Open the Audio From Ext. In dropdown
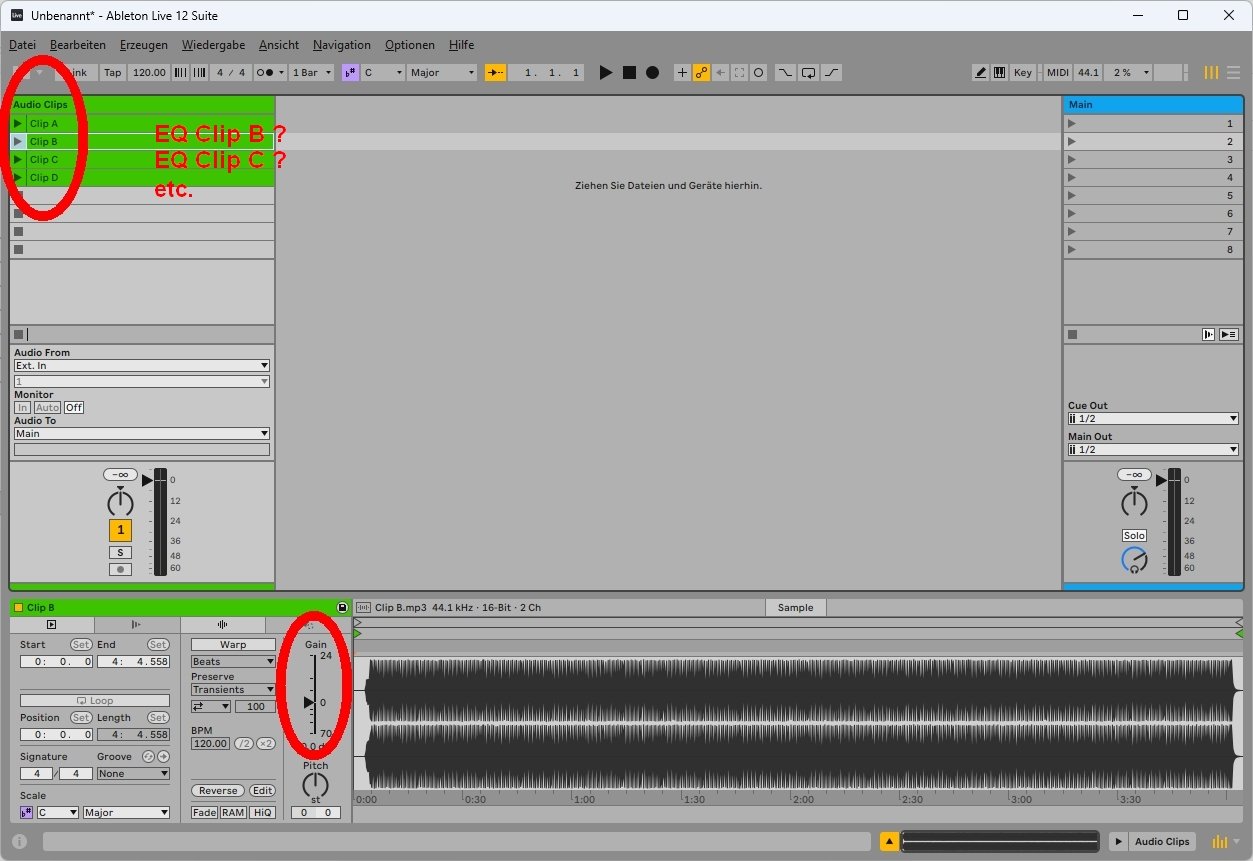This screenshot has height=861, width=1253. click(141, 366)
